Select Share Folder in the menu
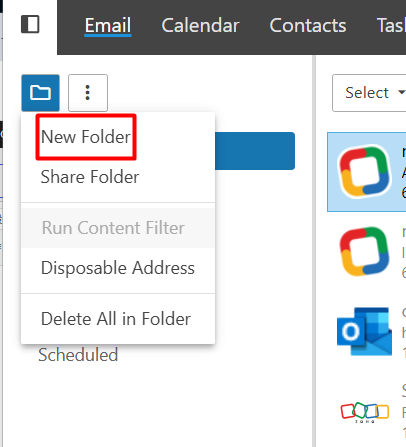Image resolution: width=406 pixels, height=447 pixels. click(x=90, y=177)
